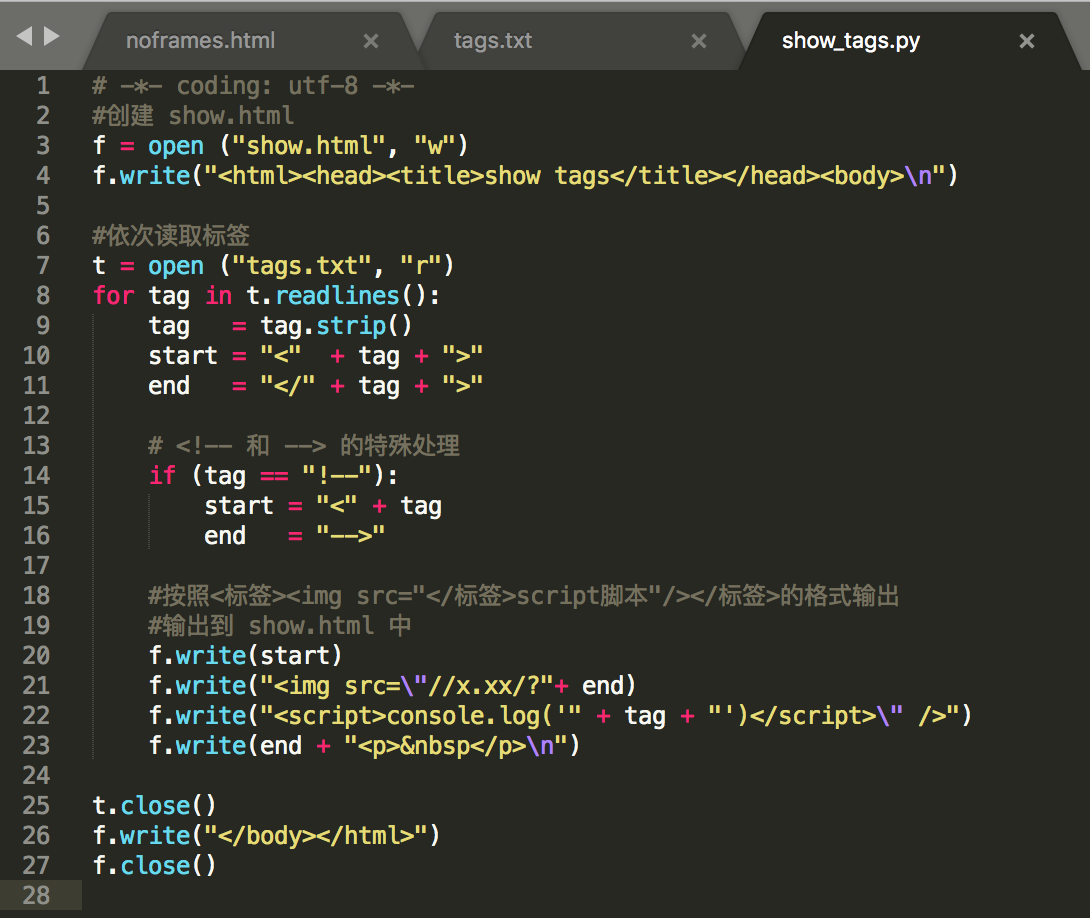Place cursor on empty line 28
Viewport: 1090px width, 918px height.
click(584, 895)
